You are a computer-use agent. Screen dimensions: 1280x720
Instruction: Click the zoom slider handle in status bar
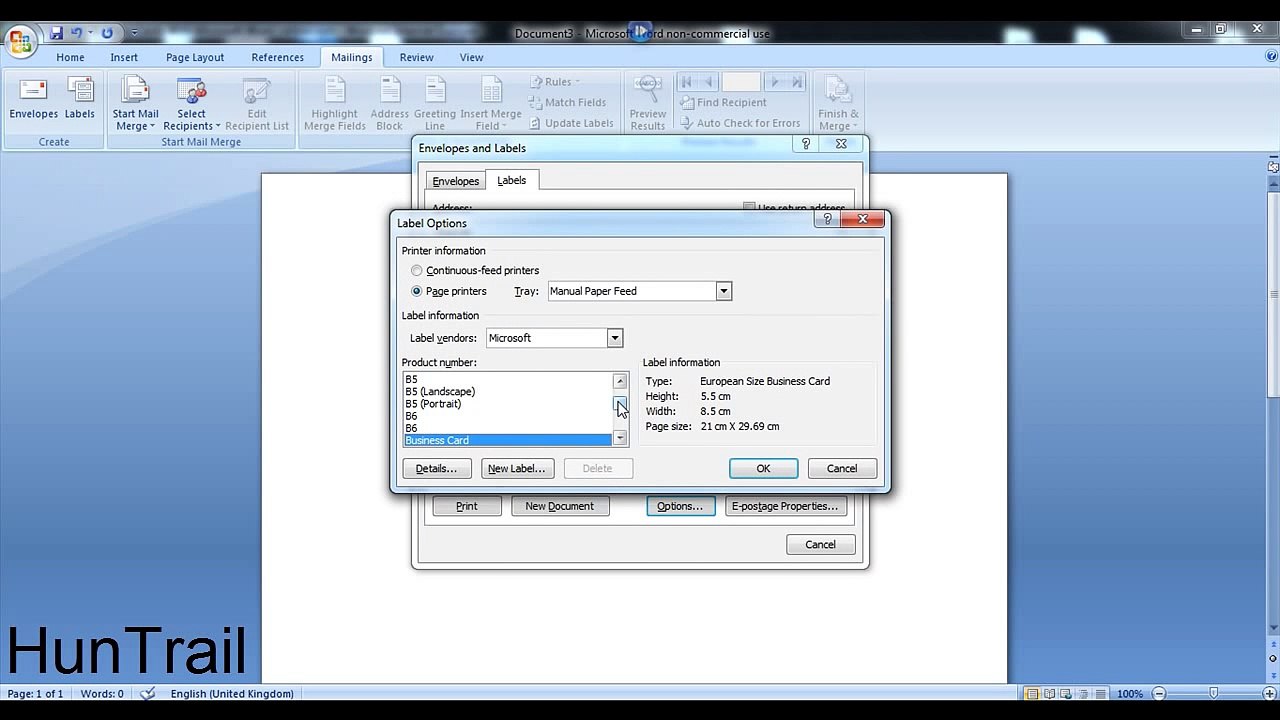point(1213,694)
